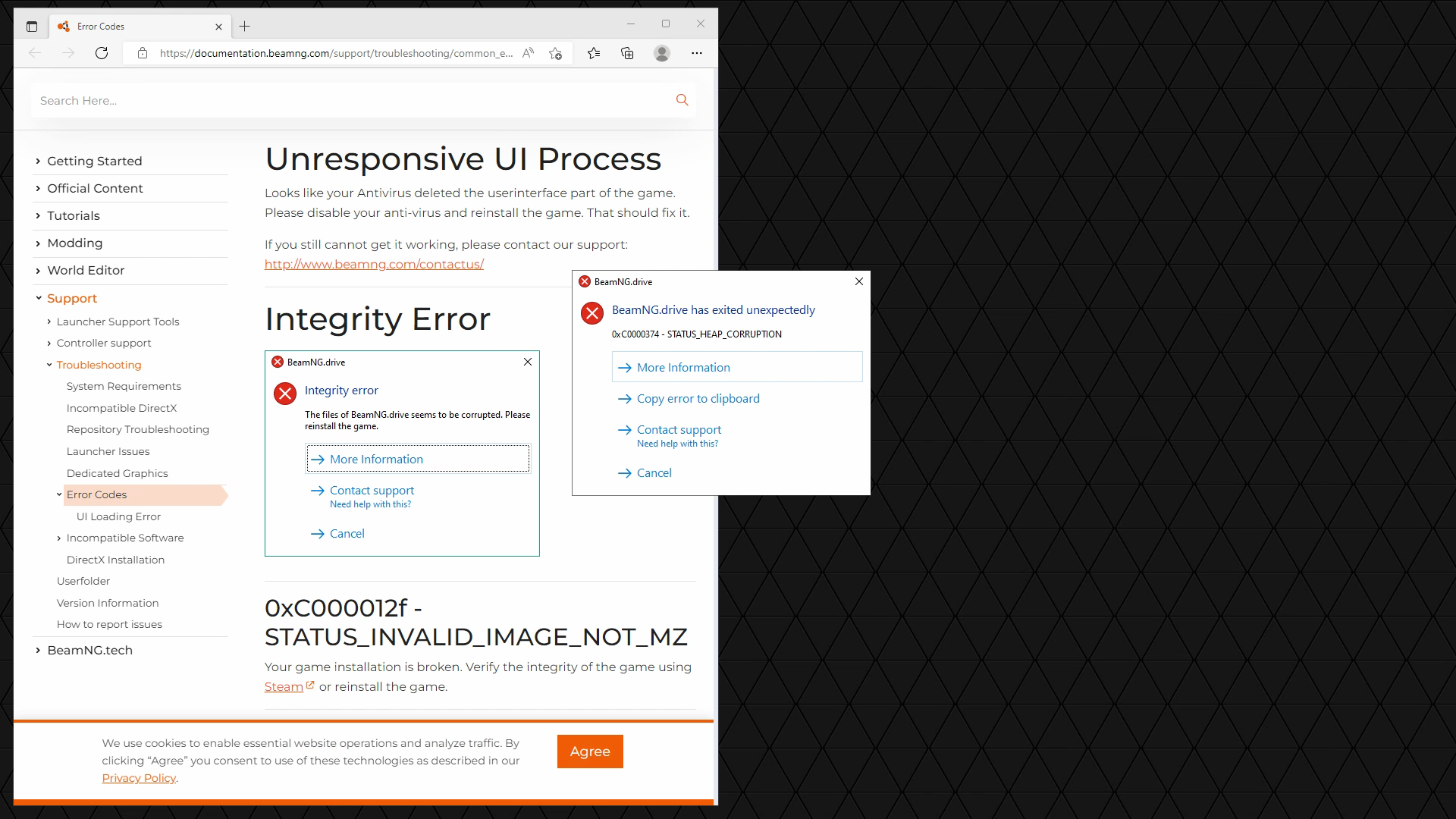Open Dedicated Graphics page
Image resolution: width=1456 pixels, height=819 pixels.
[x=117, y=473]
